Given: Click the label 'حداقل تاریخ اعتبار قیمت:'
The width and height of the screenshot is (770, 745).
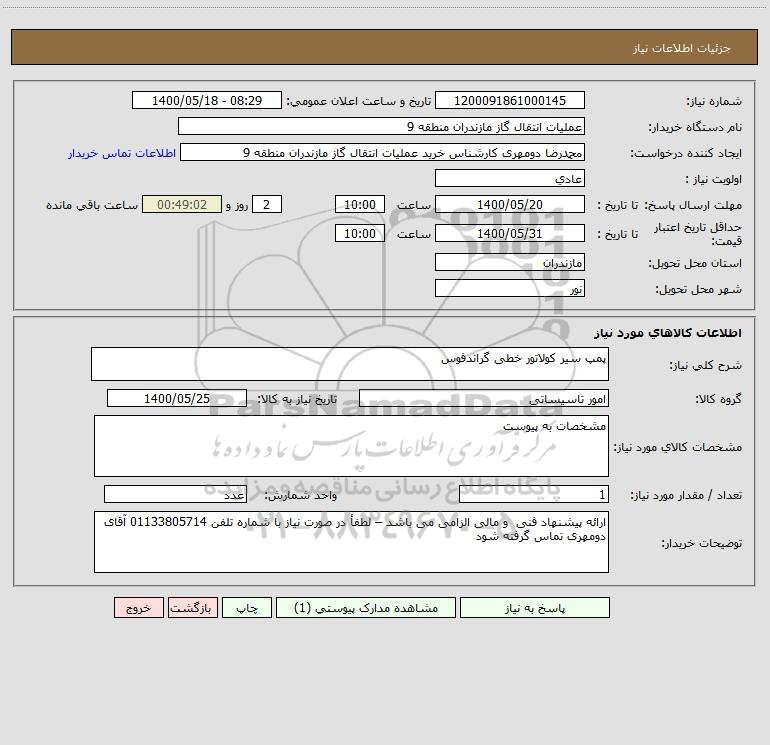Looking at the screenshot, I should click(698, 234).
